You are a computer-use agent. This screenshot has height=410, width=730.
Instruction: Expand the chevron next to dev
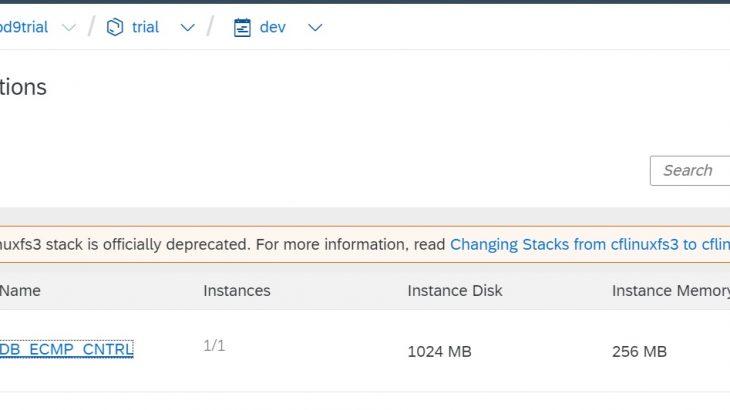315,28
